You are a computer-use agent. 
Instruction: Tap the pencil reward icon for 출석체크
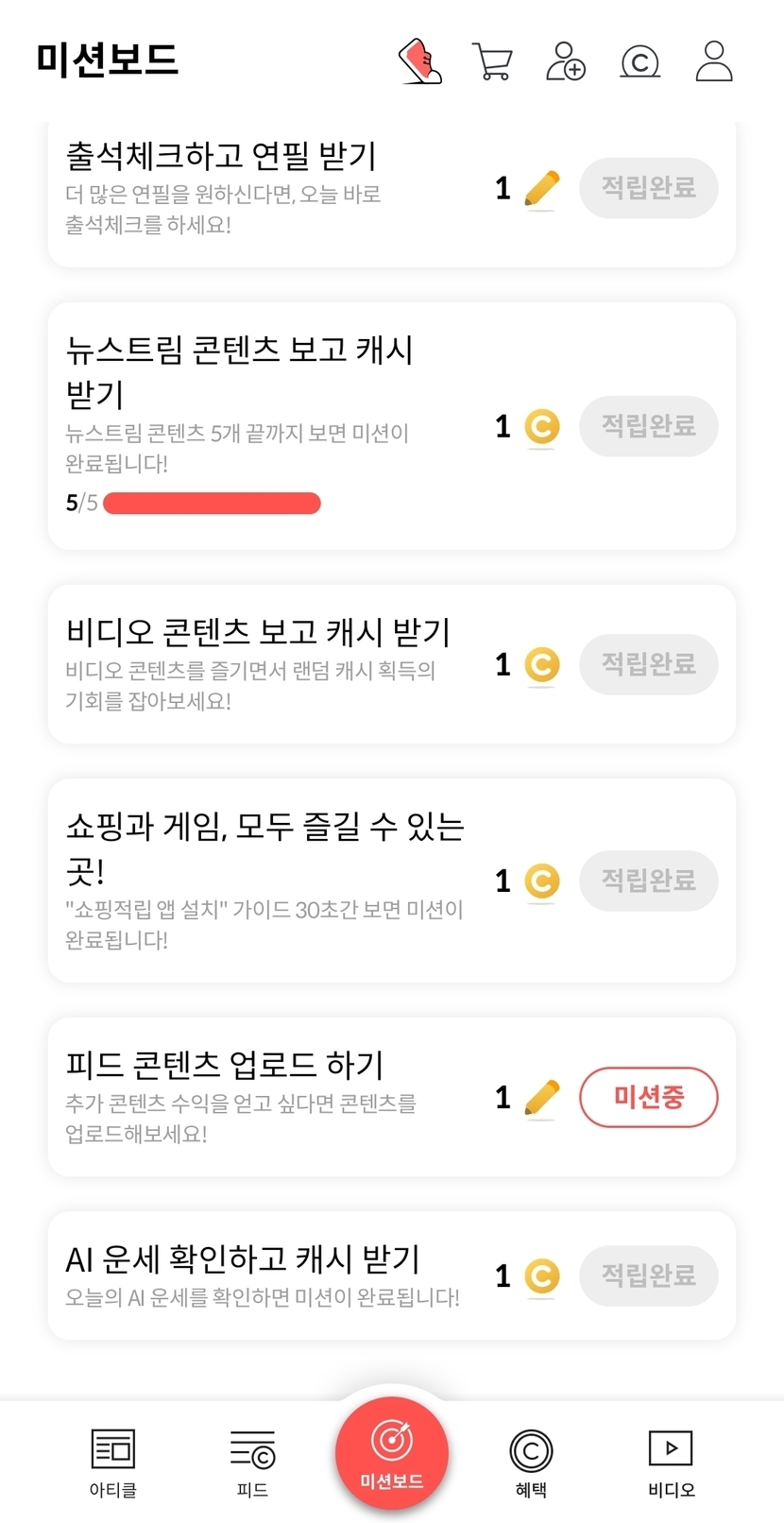(x=541, y=189)
